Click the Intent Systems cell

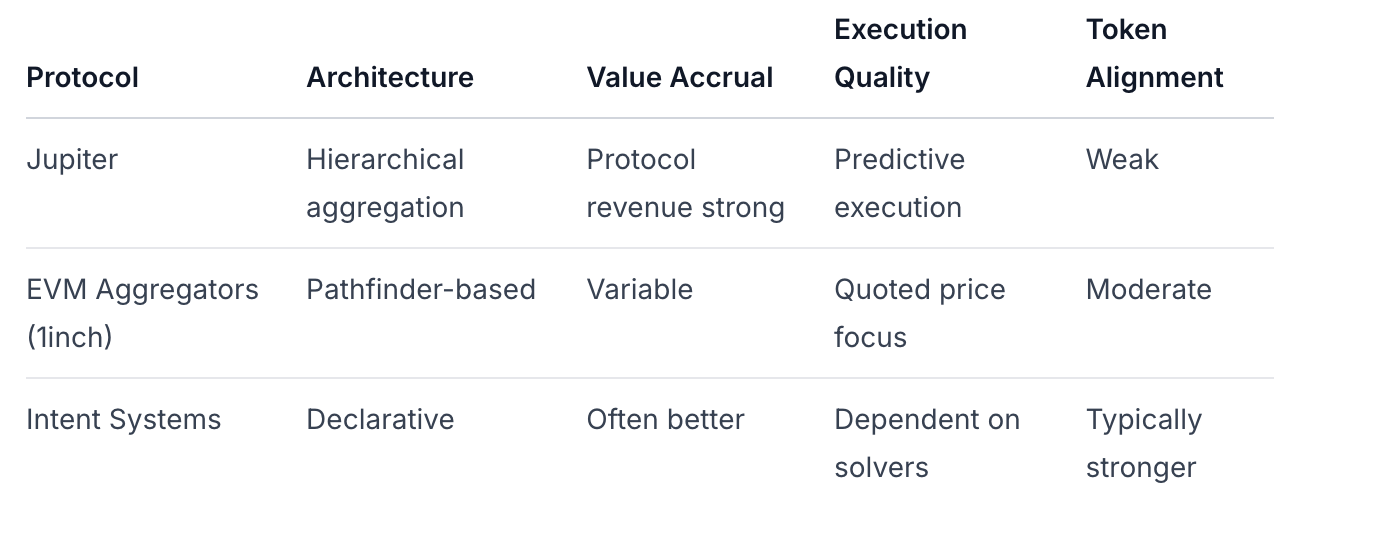(123, 419)
